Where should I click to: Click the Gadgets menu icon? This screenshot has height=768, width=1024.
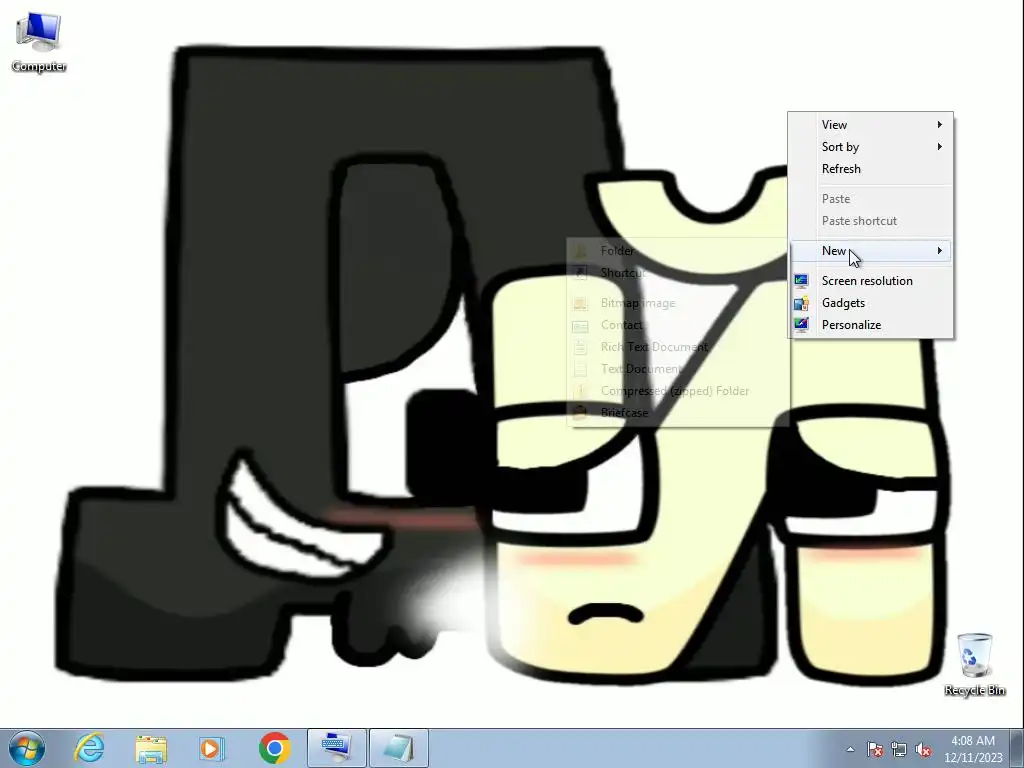point(801,303)
